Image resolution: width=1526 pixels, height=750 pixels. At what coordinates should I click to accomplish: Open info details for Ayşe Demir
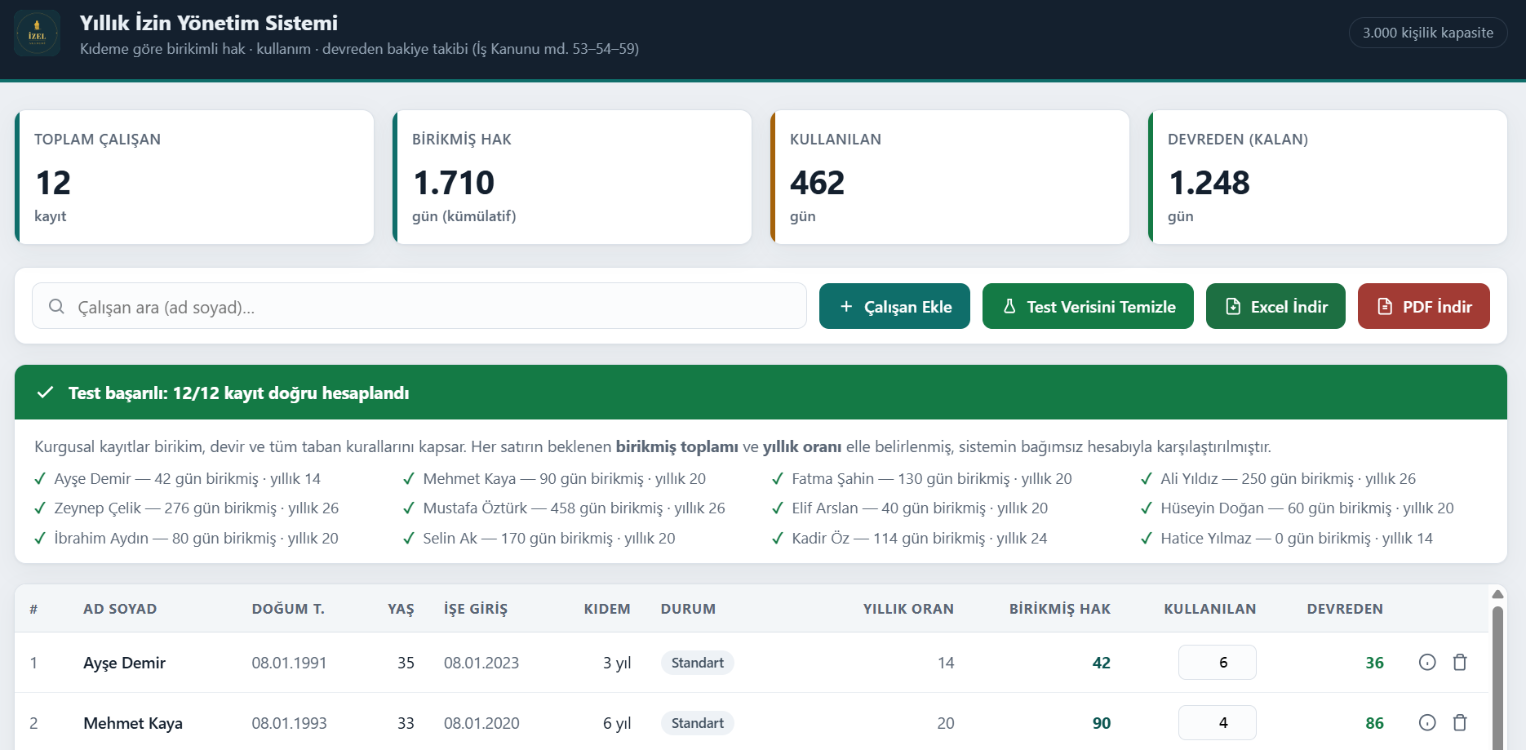coord(1427,663)
